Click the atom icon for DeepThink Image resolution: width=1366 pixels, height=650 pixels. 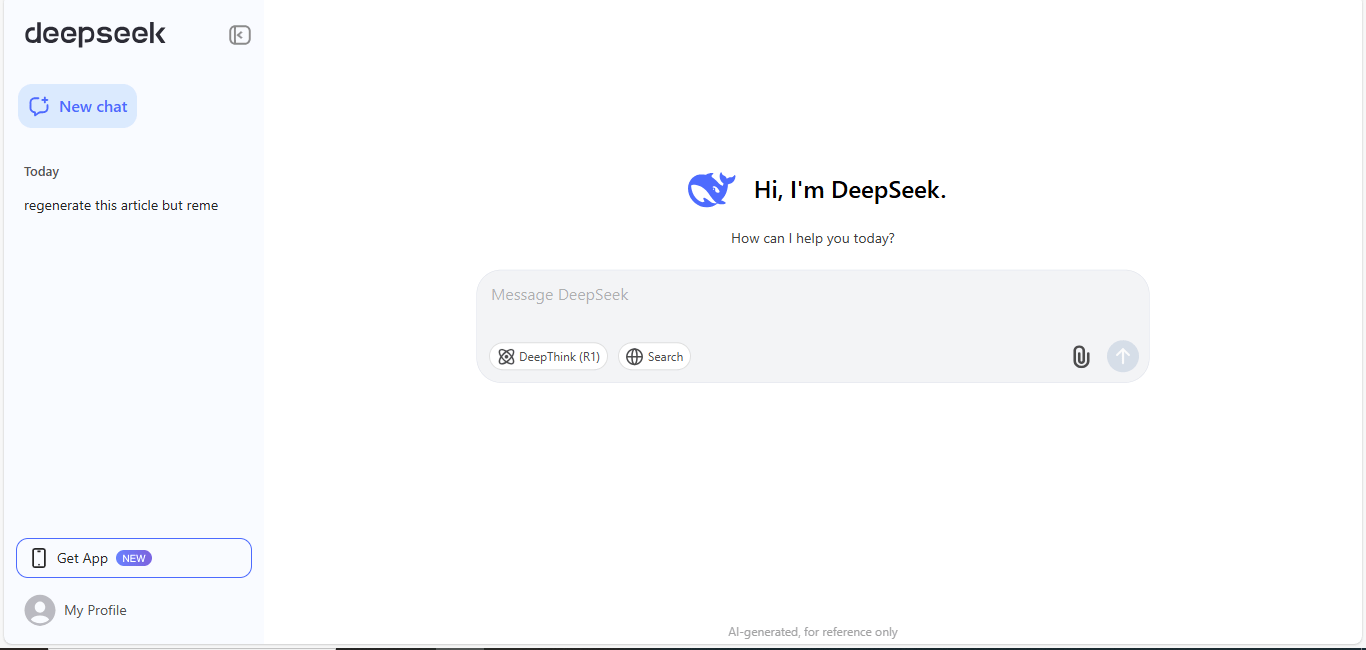(506, 357)
